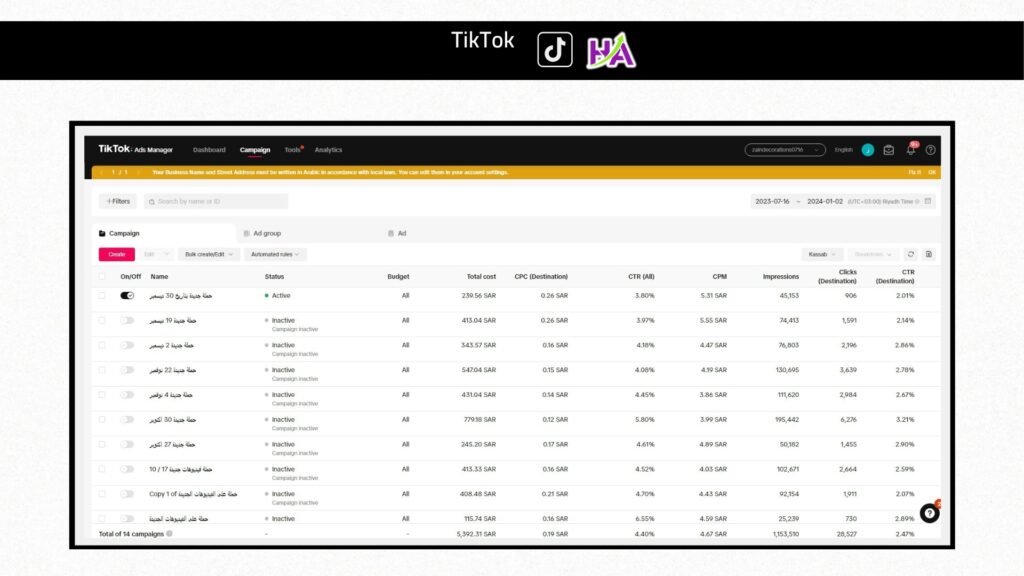Check the box for 245.20 SAR row
Viewport: 1024px width, 576px height.
pyautogui.click(x=102, y=445)
